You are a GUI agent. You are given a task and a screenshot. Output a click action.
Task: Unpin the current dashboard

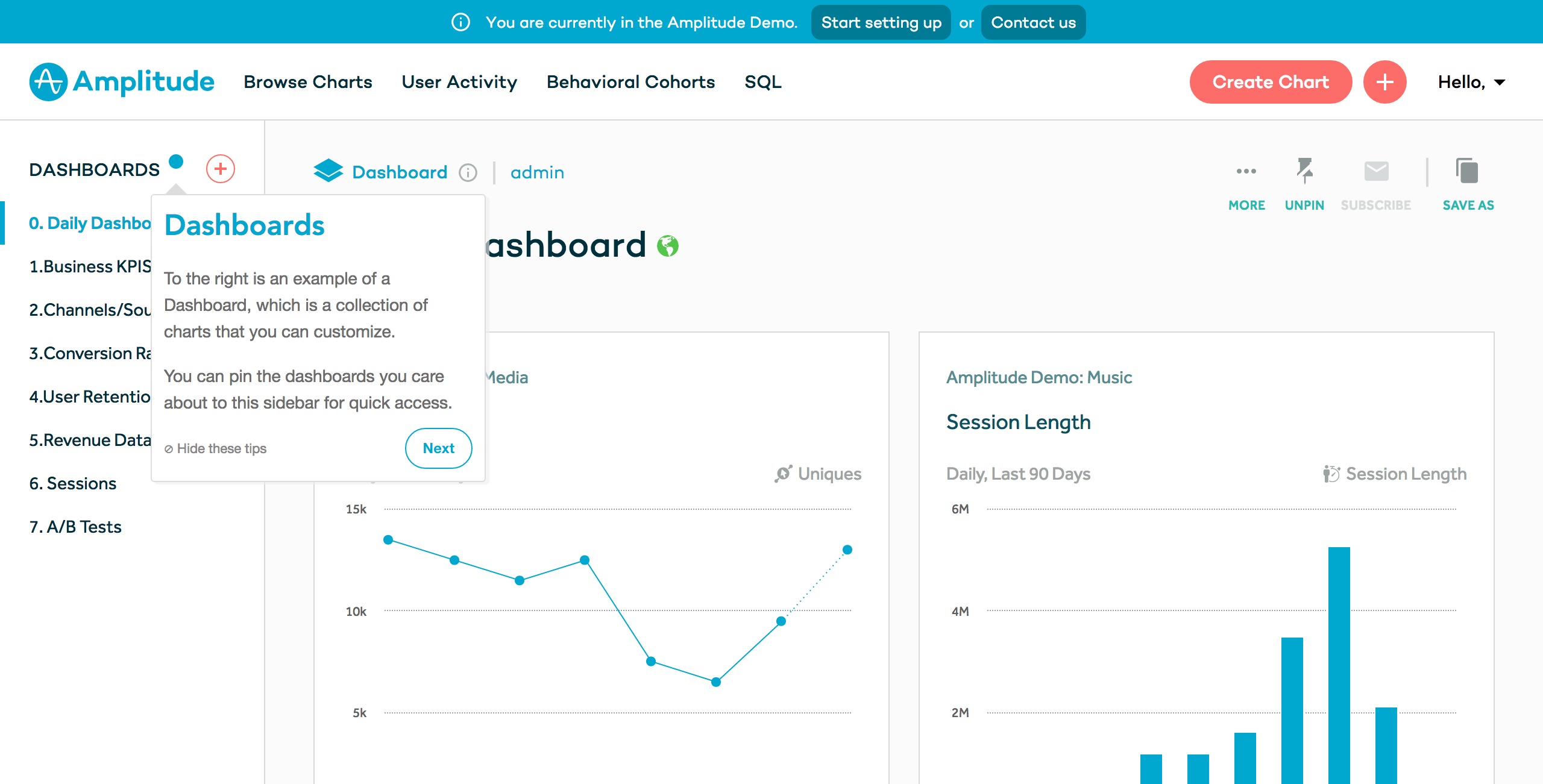point(1304,171)
